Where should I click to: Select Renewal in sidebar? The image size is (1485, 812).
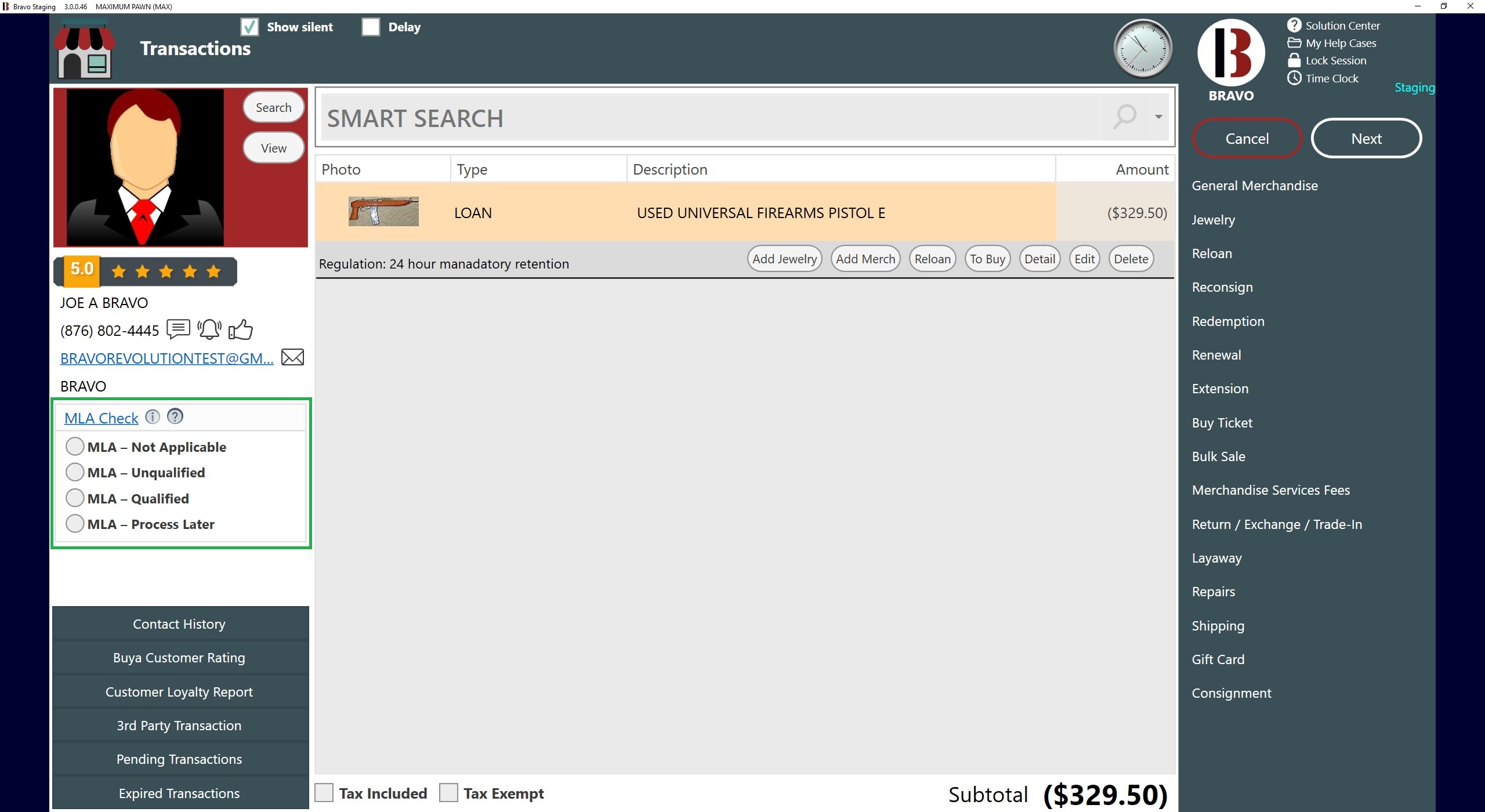coord(1216,355)
